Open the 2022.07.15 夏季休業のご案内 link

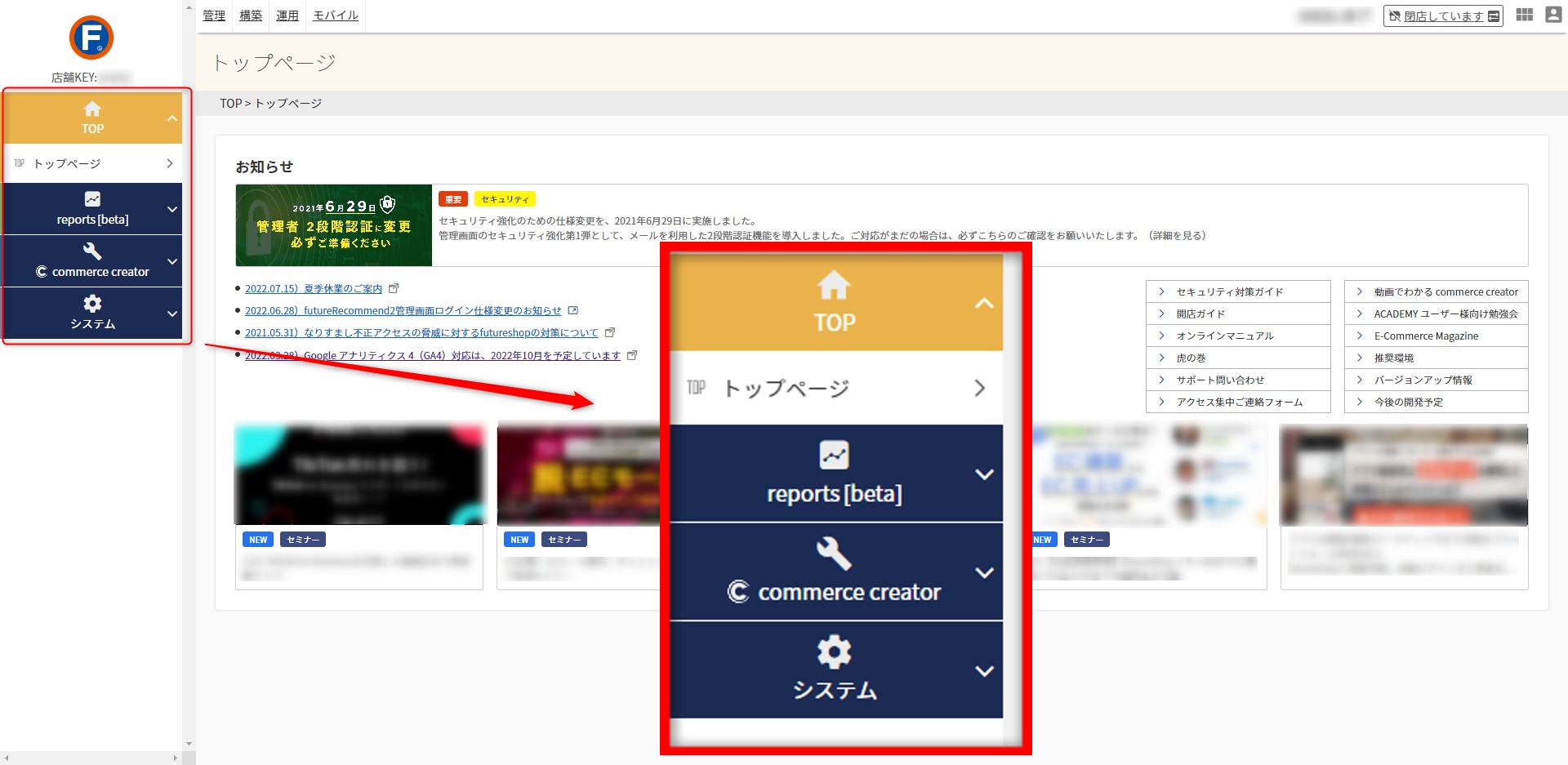click(x=314, y=288)
